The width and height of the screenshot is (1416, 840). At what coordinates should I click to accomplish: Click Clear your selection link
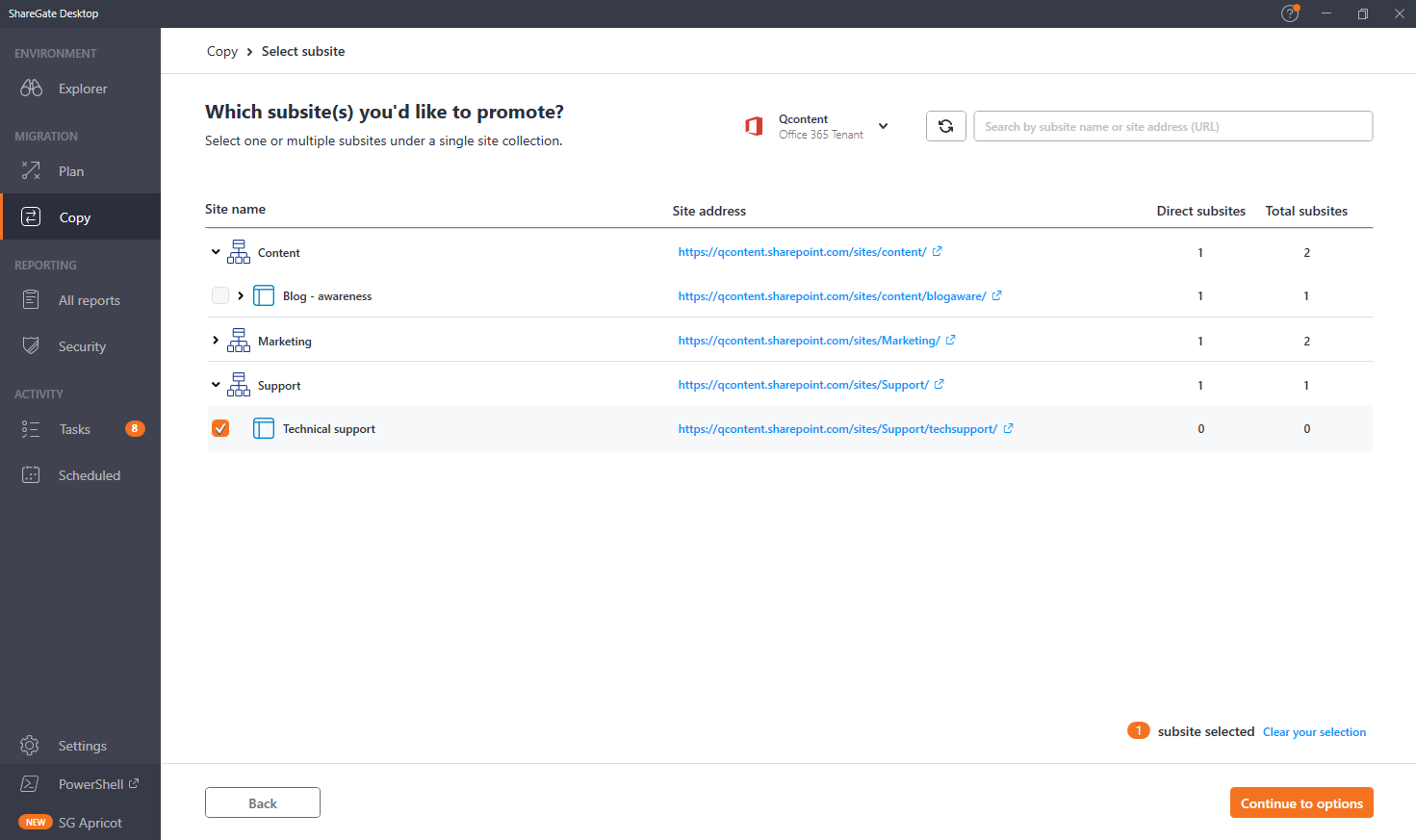click(1314, 732)
